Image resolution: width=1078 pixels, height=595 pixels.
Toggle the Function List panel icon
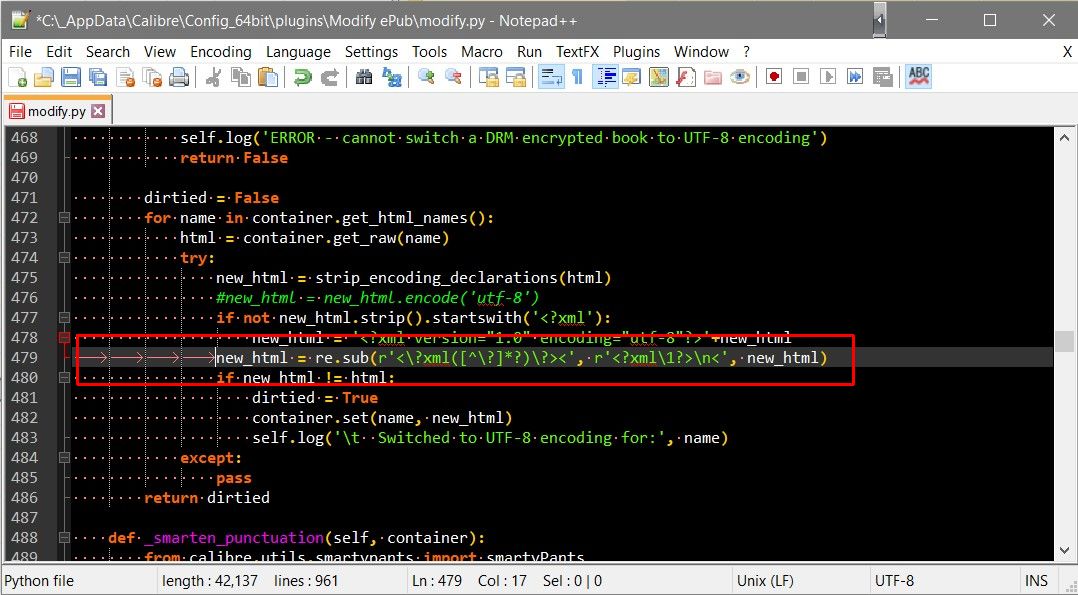click(685, 77)
